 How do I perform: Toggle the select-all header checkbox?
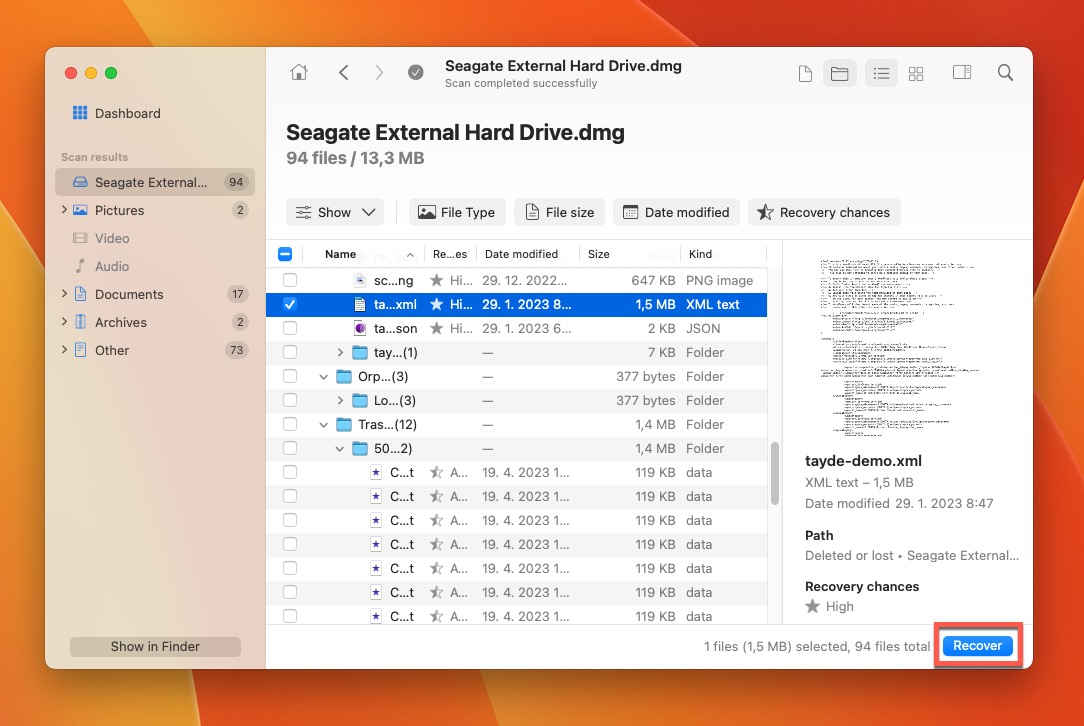click(x=285, y=254)
